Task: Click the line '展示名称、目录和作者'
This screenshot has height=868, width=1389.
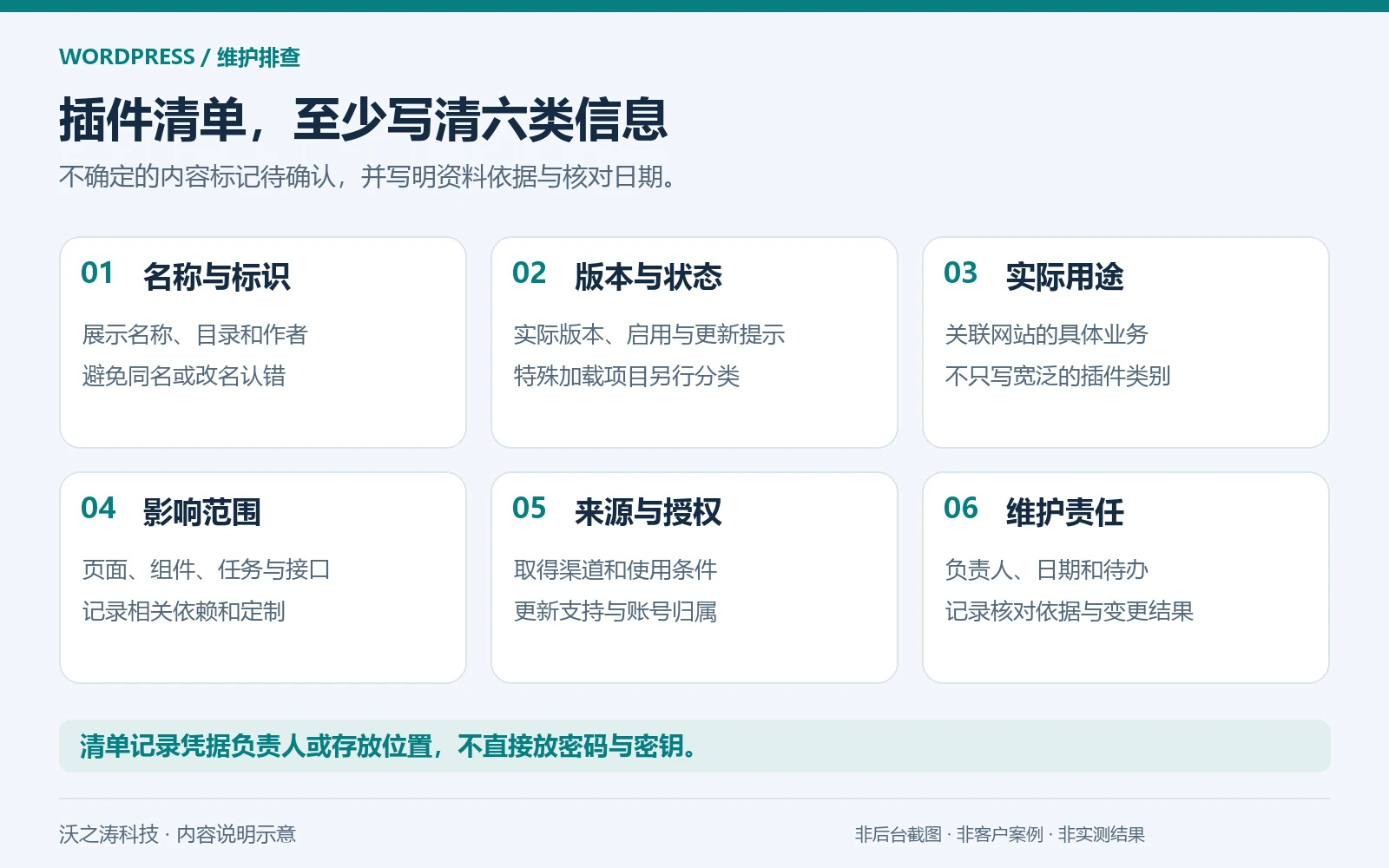Action: click(195, 334)
